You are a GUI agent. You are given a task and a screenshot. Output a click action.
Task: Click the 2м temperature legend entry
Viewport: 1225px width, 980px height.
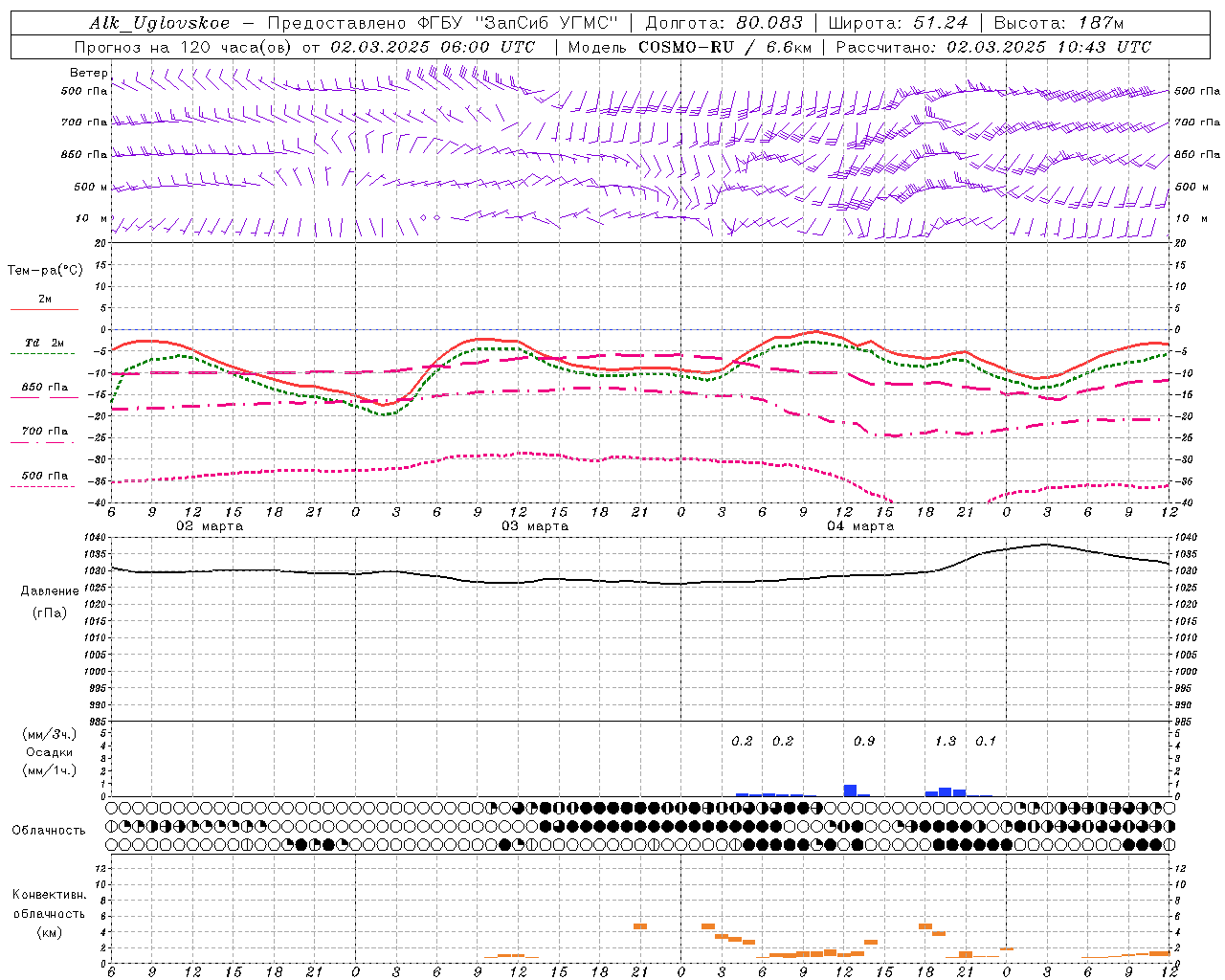click(45, 300)
